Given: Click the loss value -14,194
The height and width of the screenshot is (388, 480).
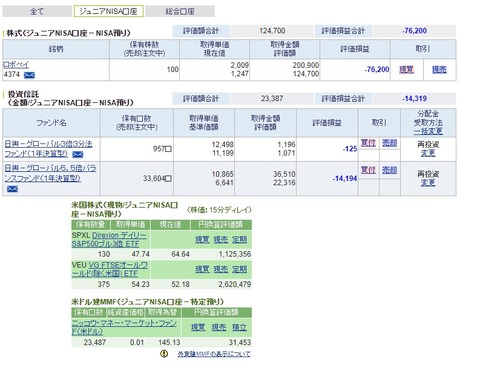Looking at the screenshot, I should pos(345,179).
